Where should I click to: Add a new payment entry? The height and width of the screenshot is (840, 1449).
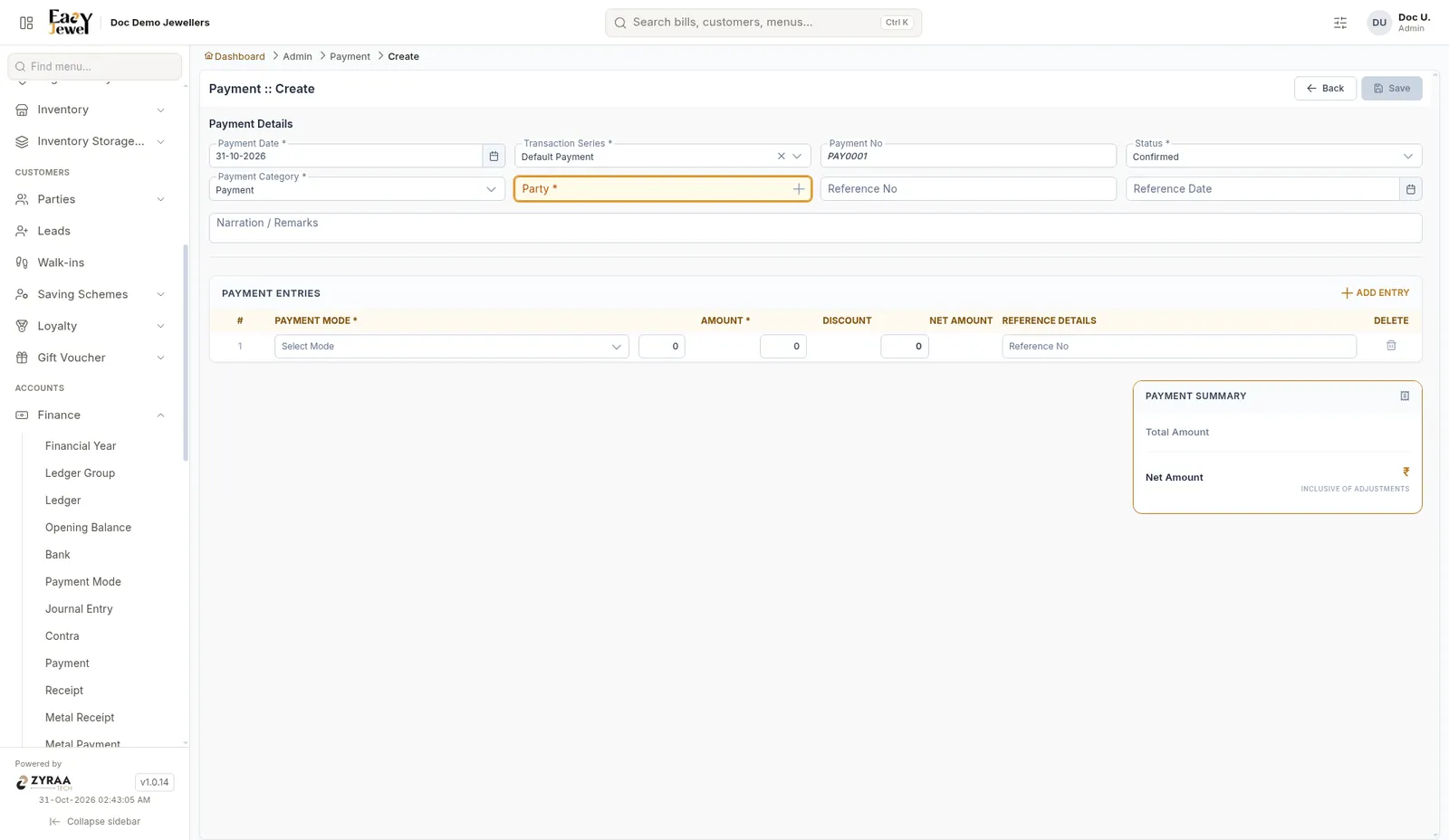tap(1375, 293)
